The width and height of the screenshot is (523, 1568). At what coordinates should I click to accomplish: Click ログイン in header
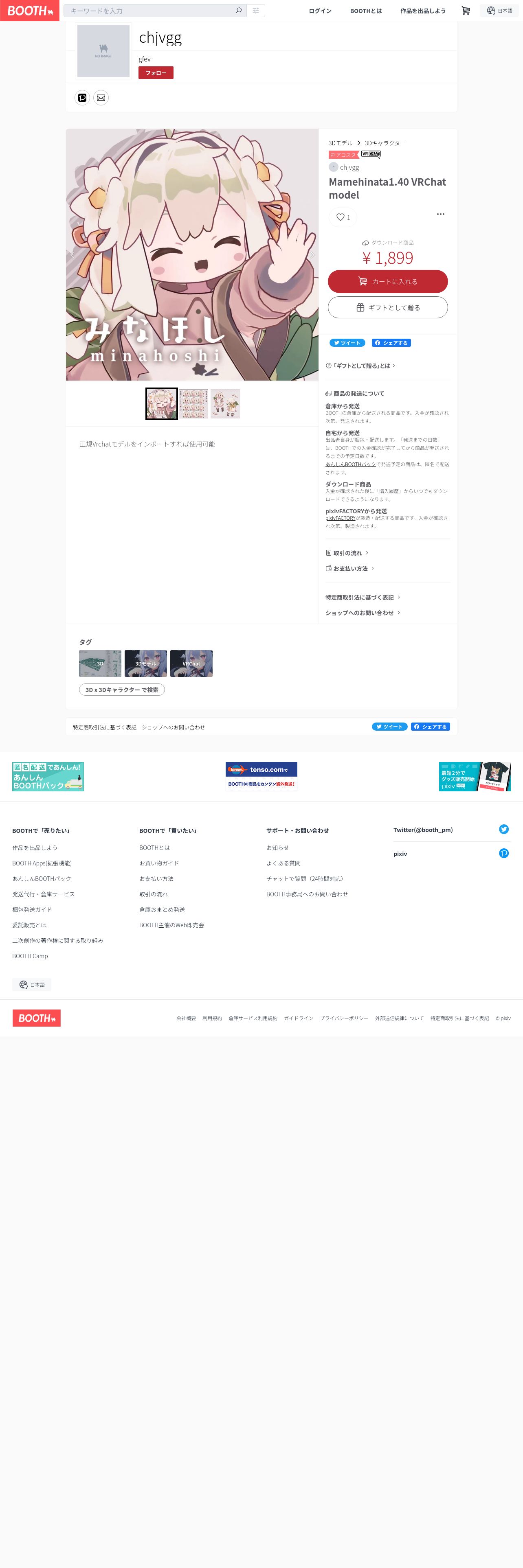tap(320, 11)
